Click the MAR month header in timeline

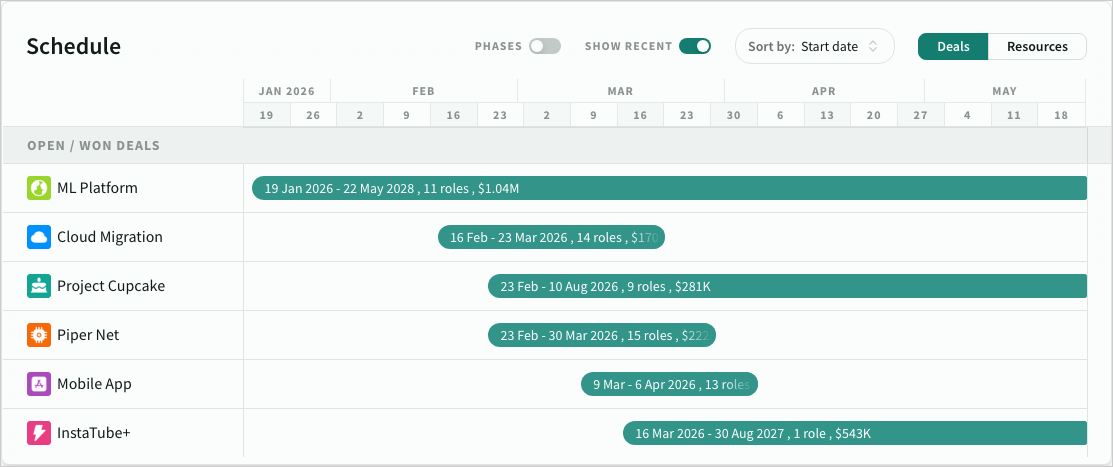pos(620,91)
